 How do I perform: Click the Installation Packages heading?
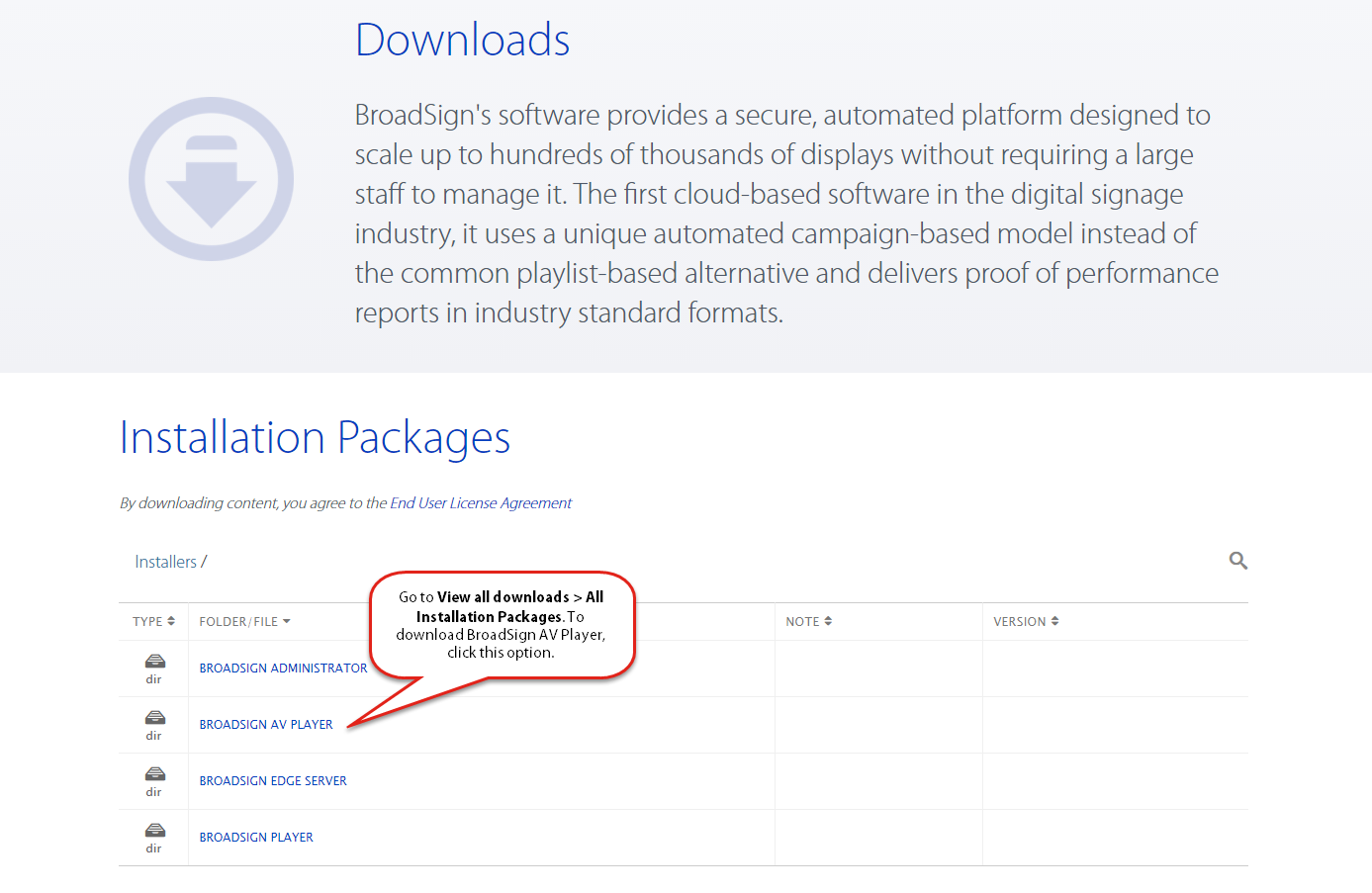point(315,438)
